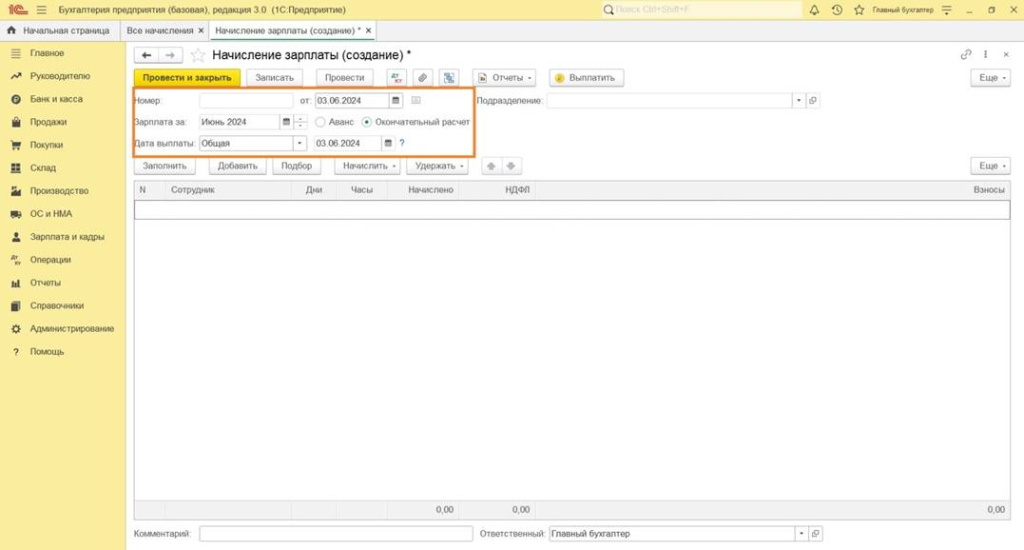Click the Провести и закрыть button
Image resolution: width=1024 pixels, height=550 pixels.
(187, 78)
